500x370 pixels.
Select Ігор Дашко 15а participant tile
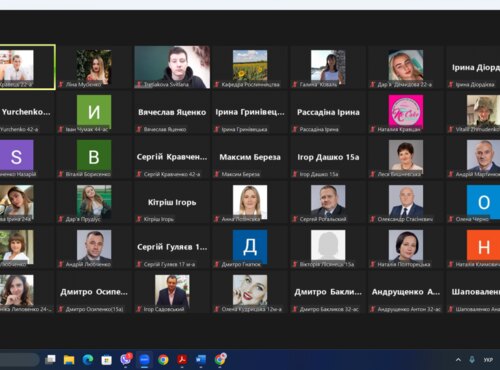pos(328,157)
